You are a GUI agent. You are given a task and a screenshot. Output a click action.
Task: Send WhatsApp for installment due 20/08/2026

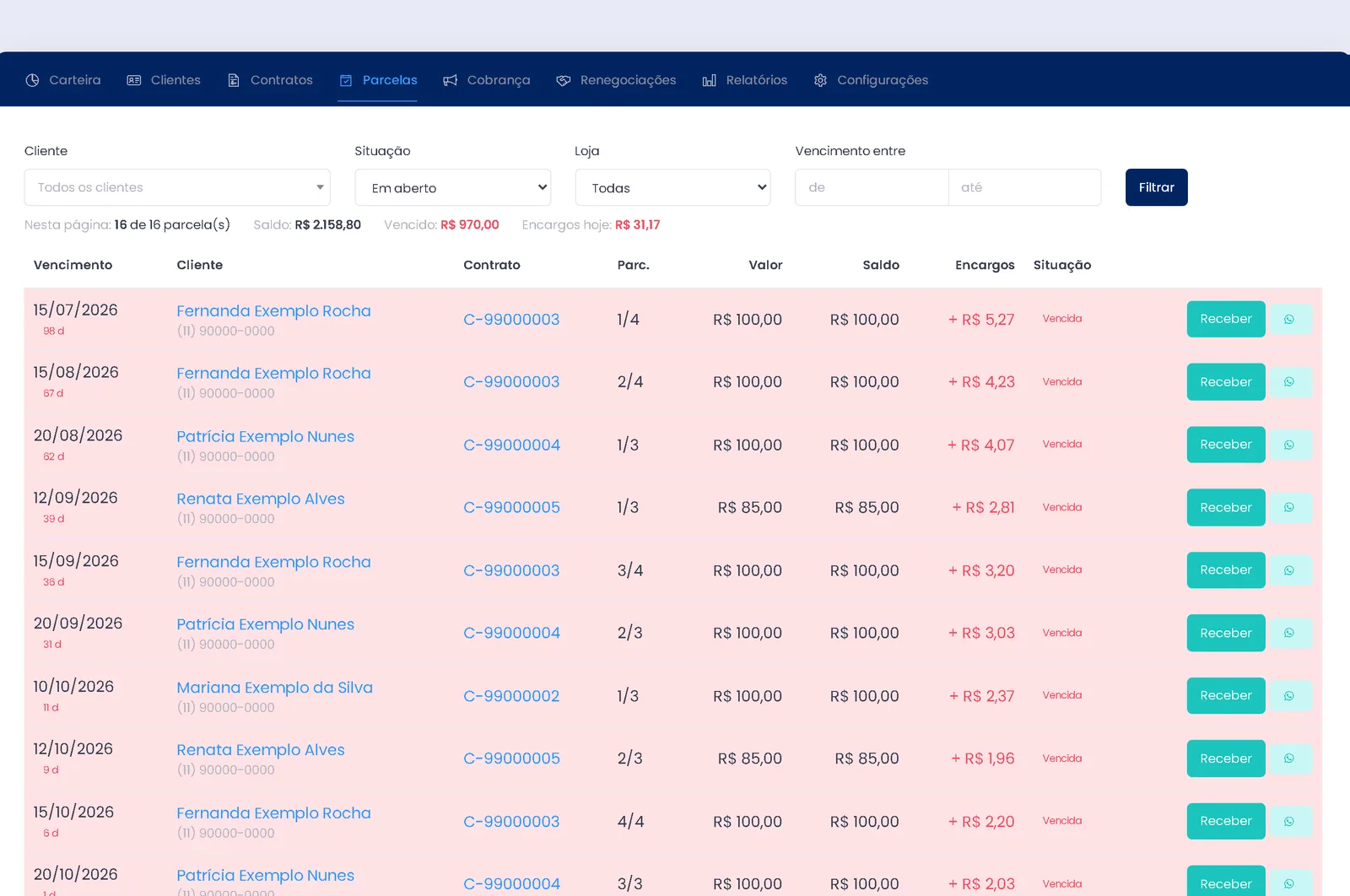point(1290,445)
